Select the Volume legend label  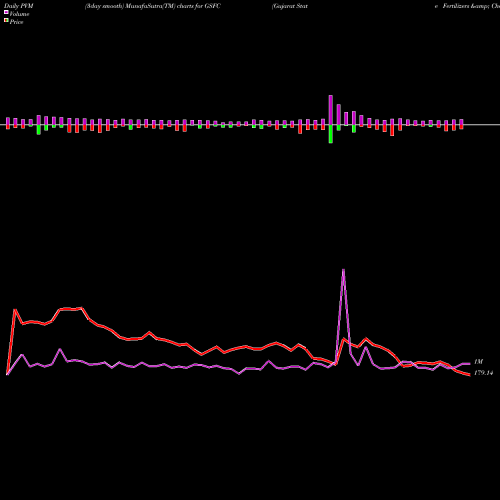19,14
